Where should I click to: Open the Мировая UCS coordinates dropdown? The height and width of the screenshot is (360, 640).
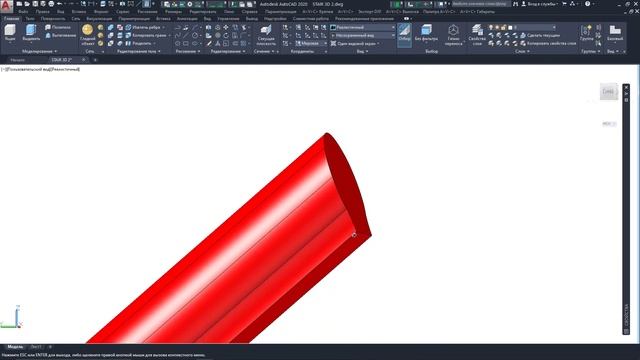(311, 43)
